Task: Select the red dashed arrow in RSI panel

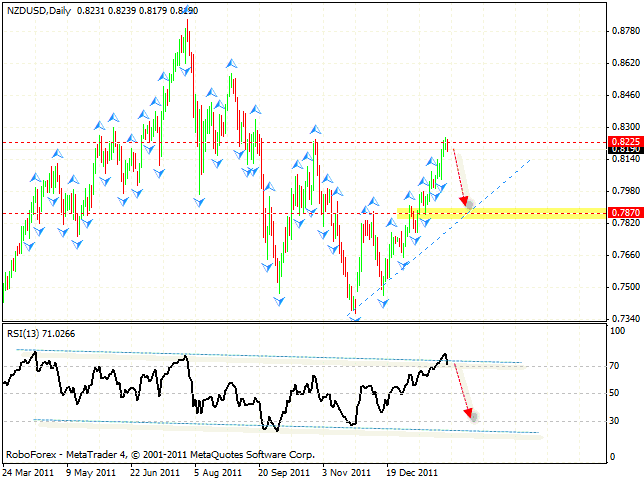Action: coord(463,390)
